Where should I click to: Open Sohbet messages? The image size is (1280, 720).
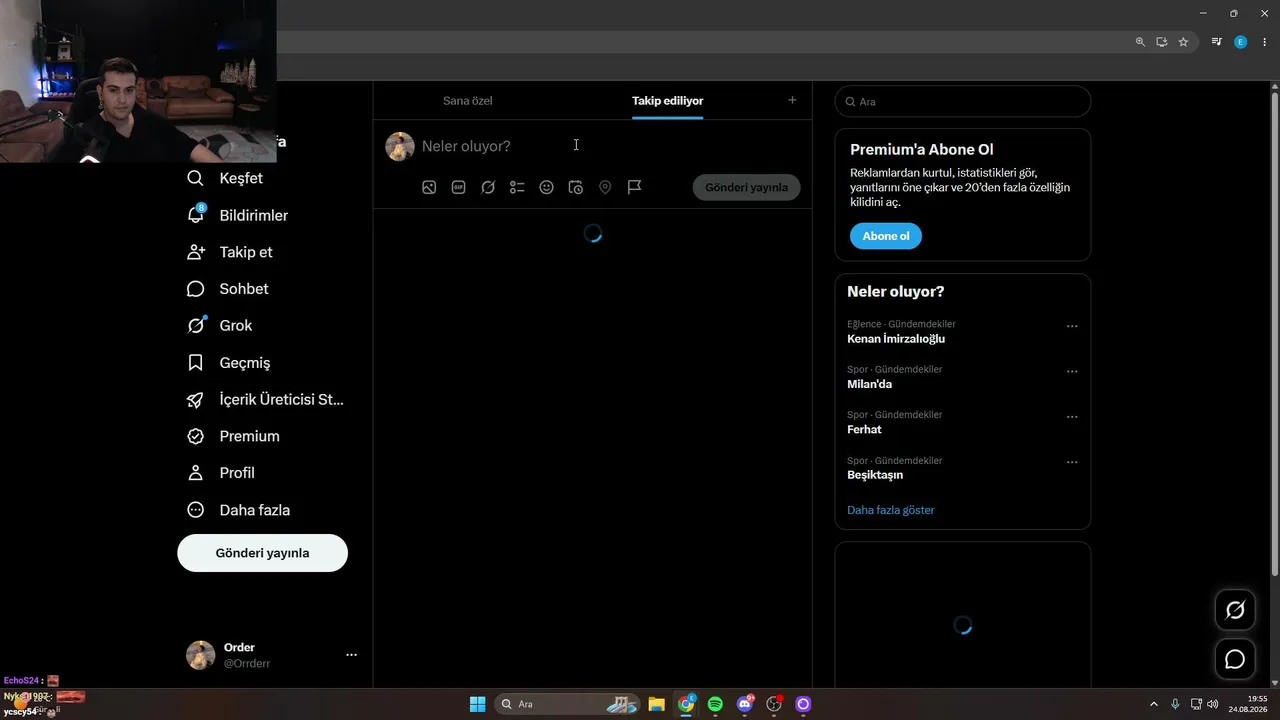click(x=227, y=289)
